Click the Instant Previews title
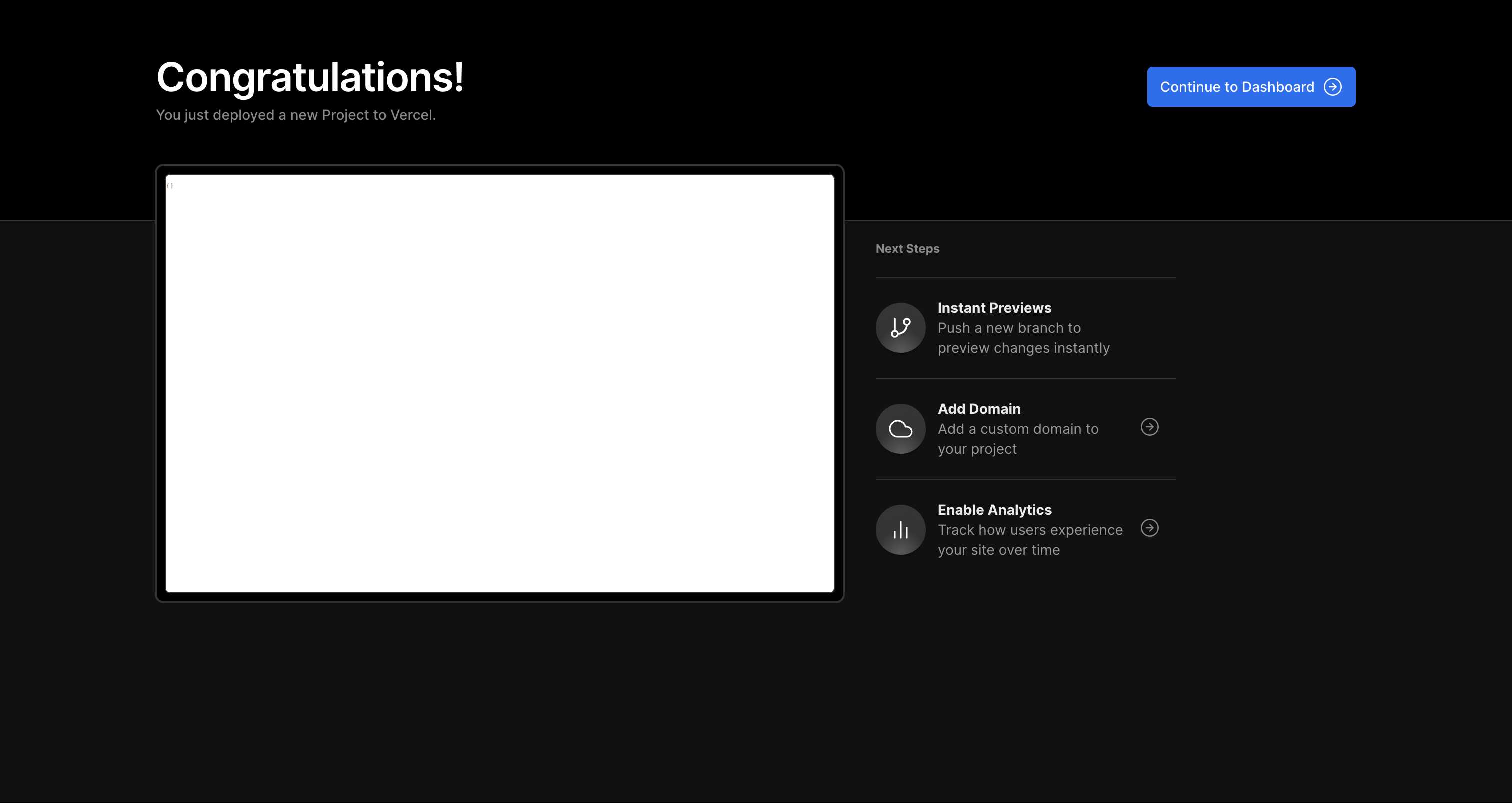The image size is (1512, 803). coord(994,308)
